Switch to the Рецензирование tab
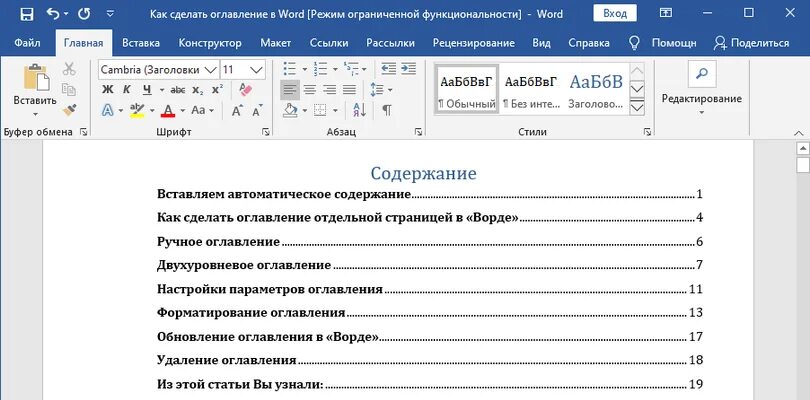The width and height of the screenshot is (810, 400). 474,43
